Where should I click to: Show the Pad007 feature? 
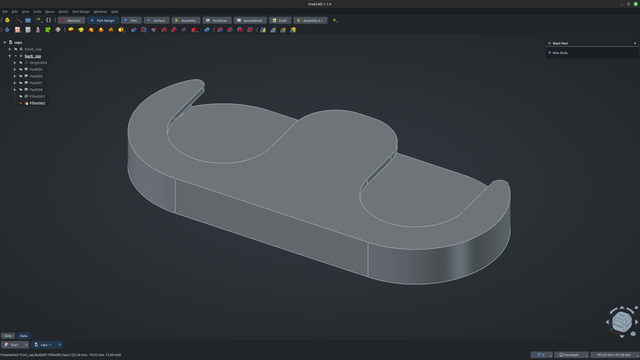(21, 83)
